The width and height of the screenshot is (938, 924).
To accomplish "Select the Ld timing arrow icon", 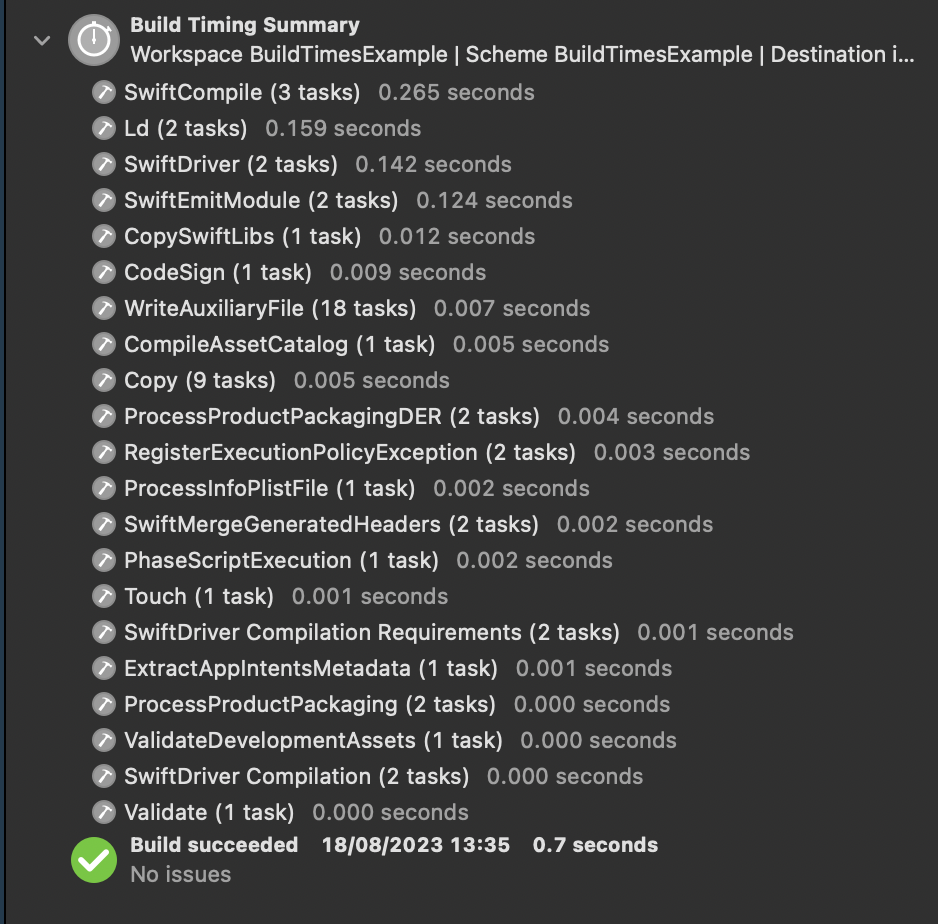I will tap(104, 128).
